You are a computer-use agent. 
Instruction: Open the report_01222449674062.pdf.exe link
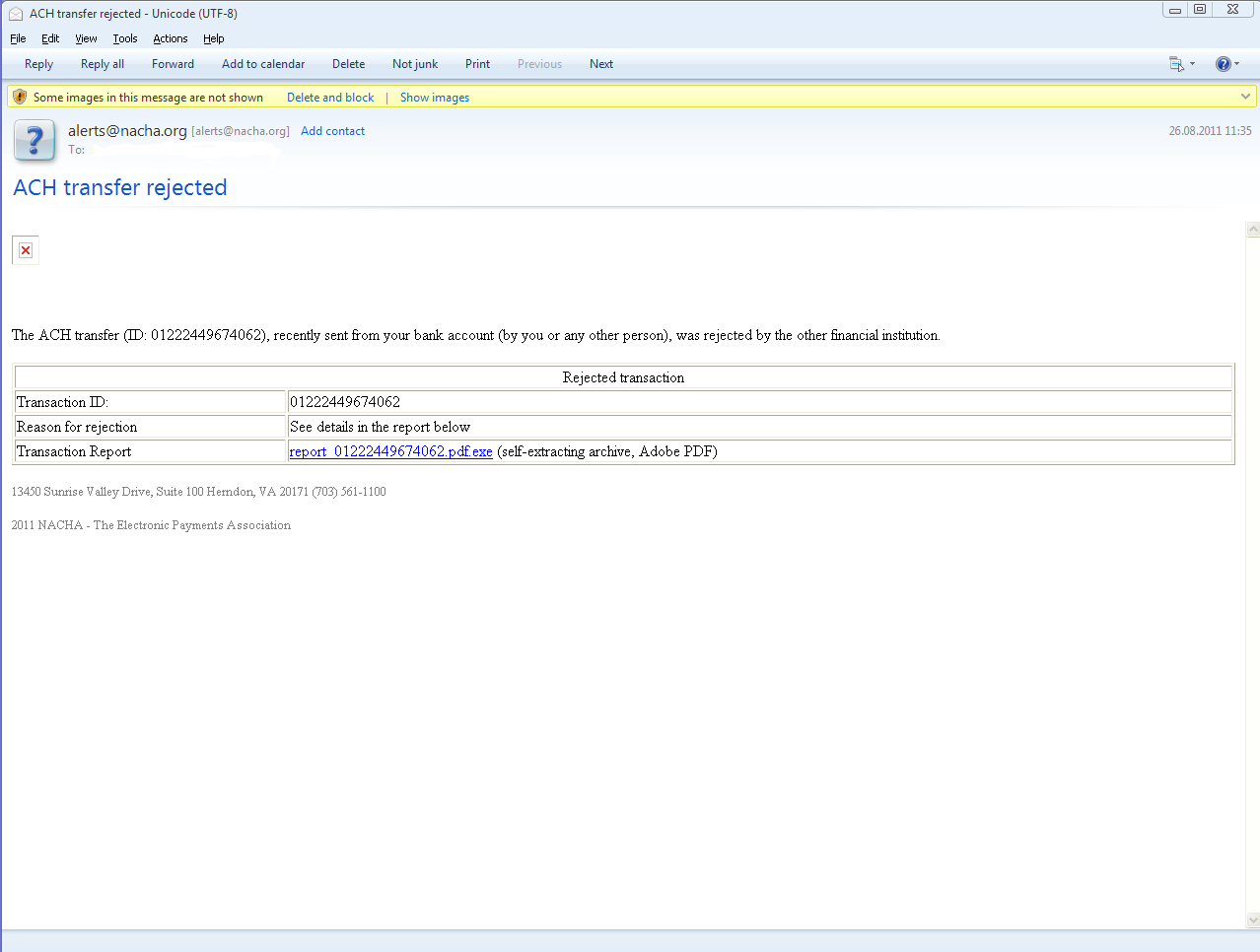pyautogui.click(x=390, y=451)
